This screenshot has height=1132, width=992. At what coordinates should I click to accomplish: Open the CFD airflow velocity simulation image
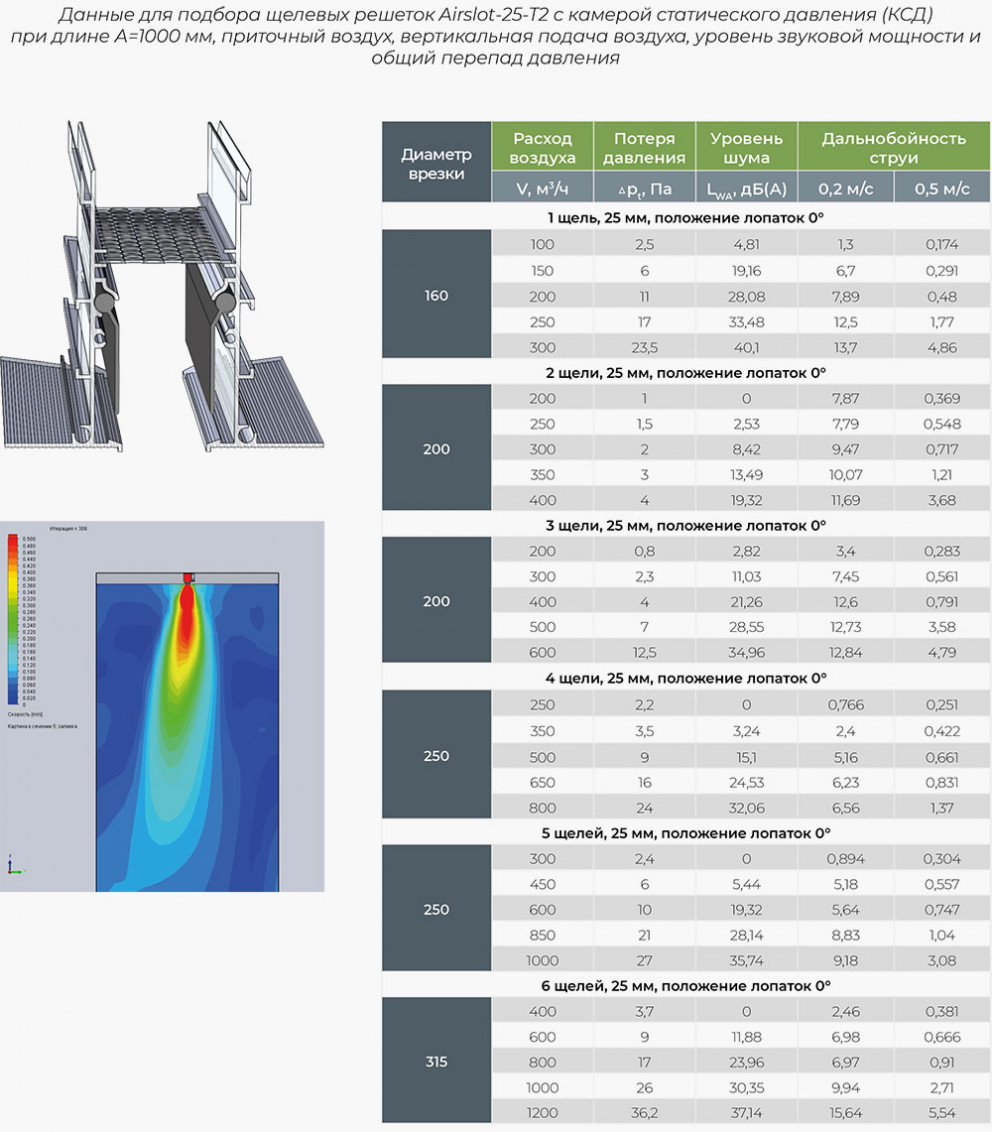(x=162, y=706)
